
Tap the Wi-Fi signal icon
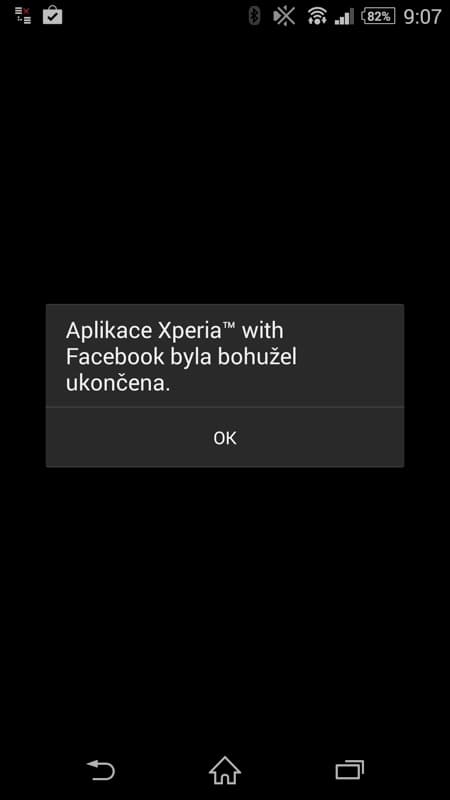pos(317,17)
